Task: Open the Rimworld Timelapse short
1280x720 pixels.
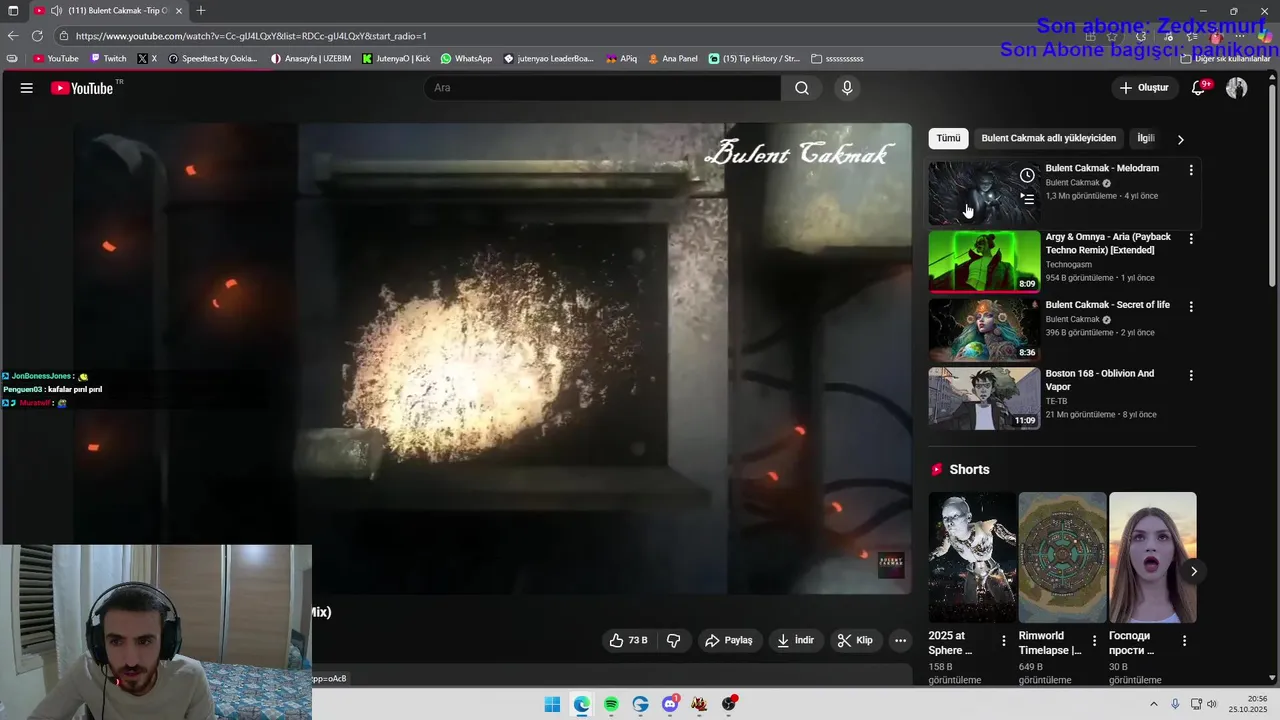Action: (x=1062, y=557)
